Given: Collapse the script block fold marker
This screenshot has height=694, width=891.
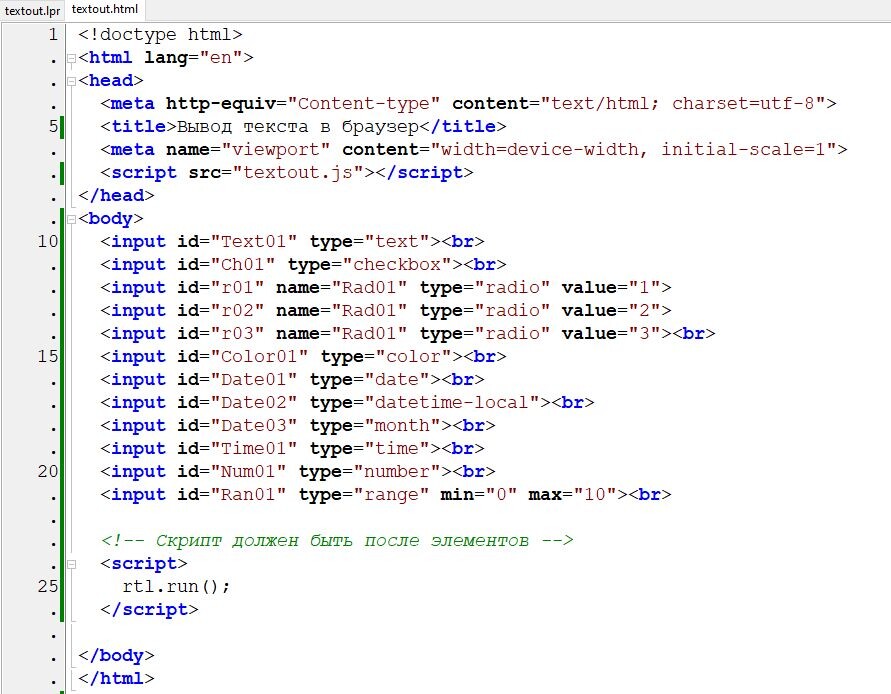Looking at the screenshot, I should click(x=72, y=564).
